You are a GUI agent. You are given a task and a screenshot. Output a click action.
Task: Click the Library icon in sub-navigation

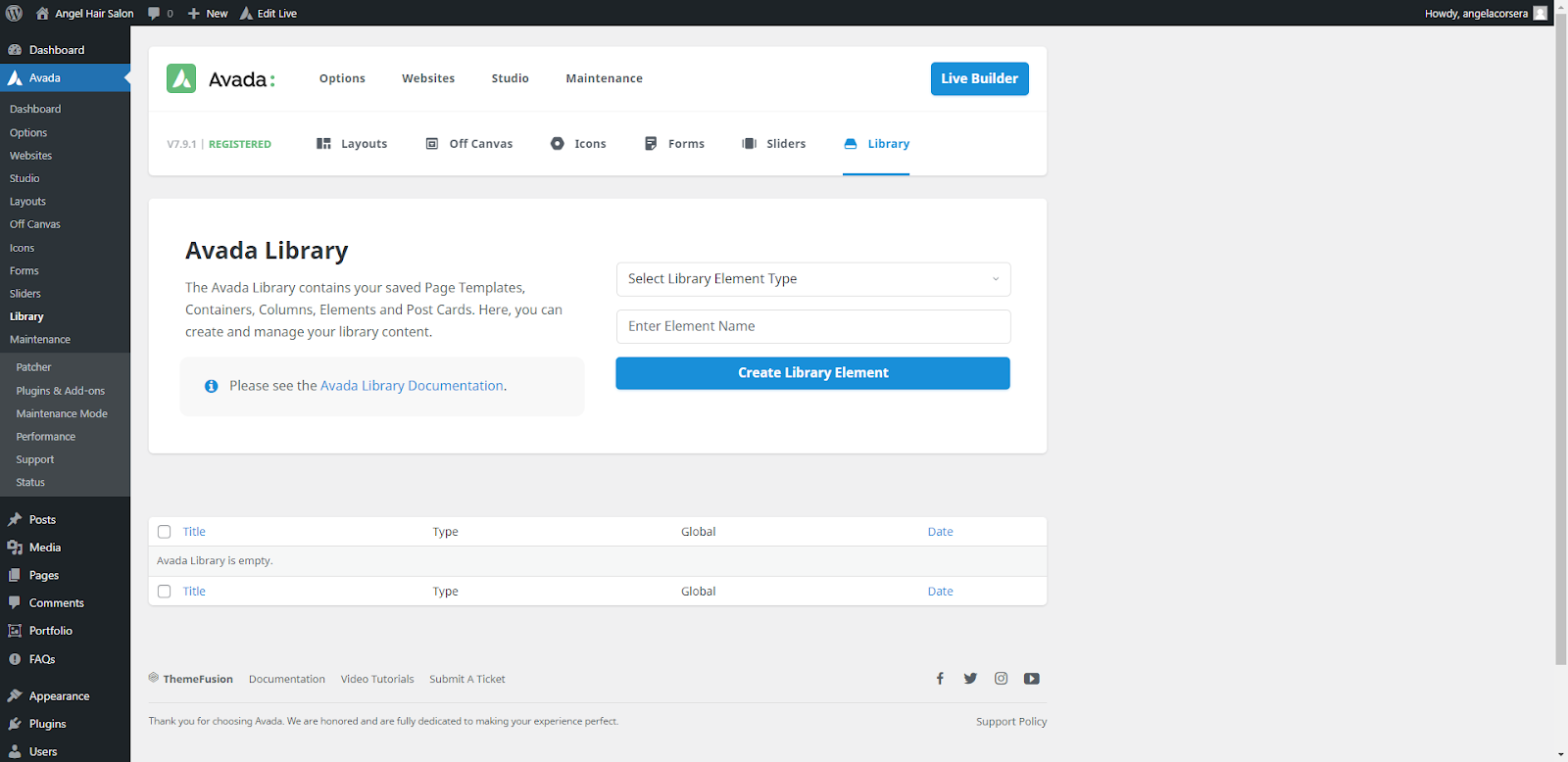click(x=851, y=144)
